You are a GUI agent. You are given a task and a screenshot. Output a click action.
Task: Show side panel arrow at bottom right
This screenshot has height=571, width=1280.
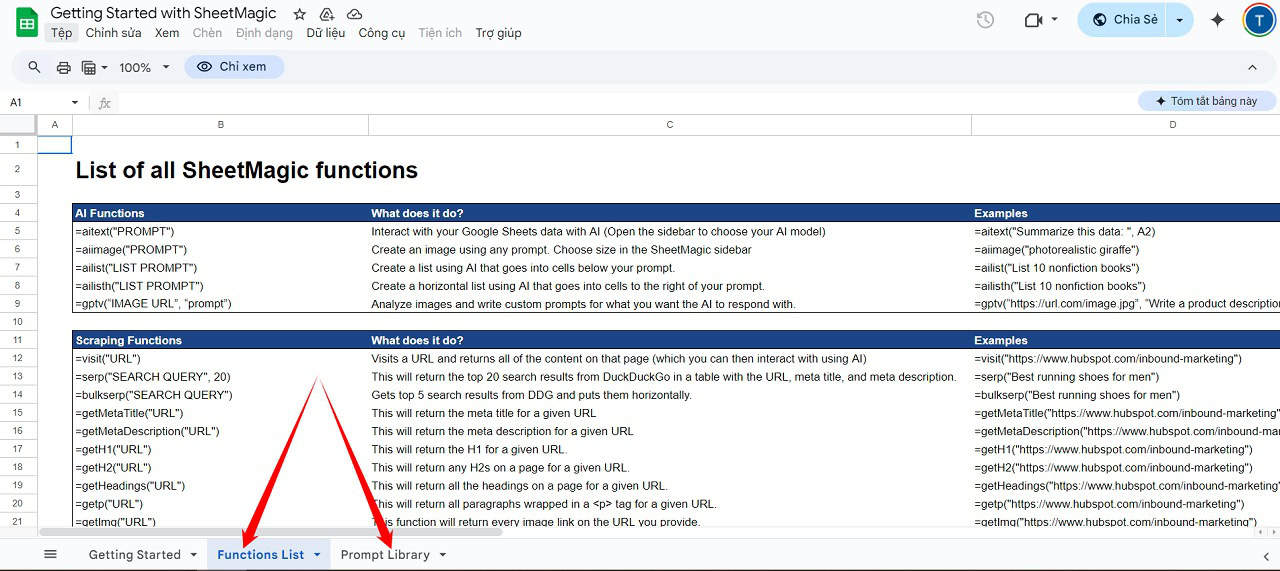click(x=1266, y=556)
